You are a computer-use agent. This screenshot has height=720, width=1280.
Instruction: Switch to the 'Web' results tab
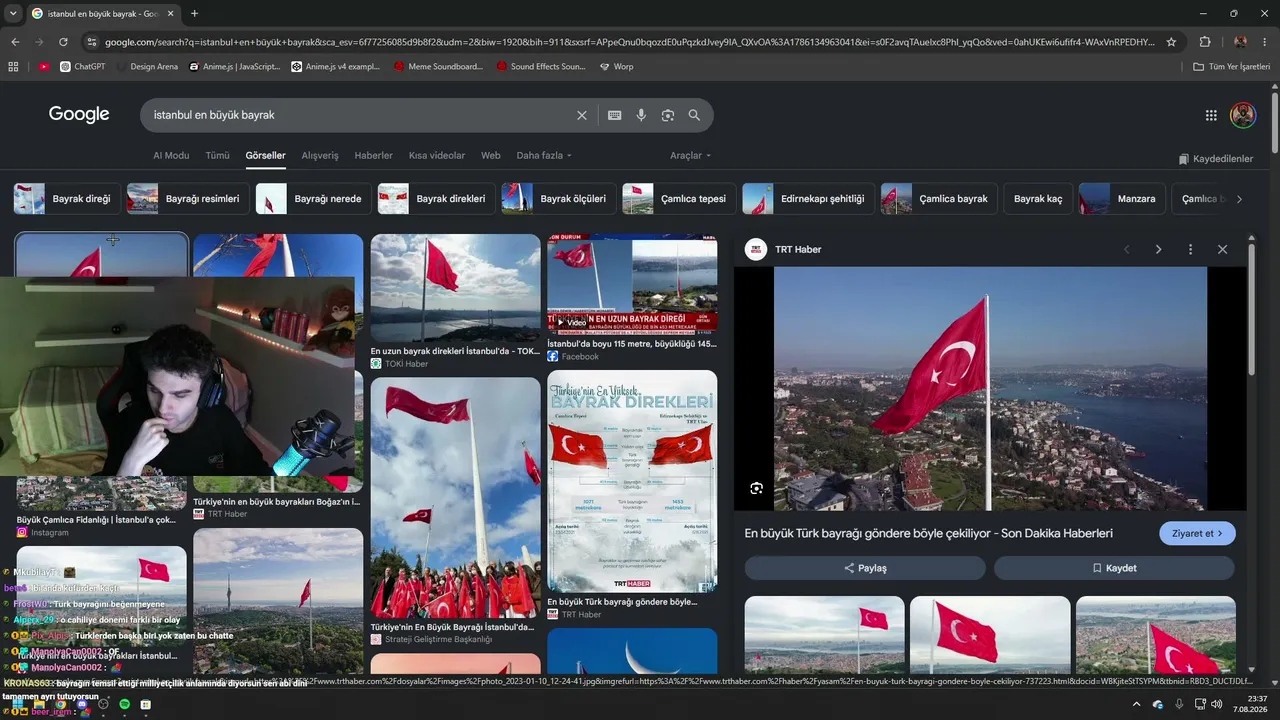(490, 156)
